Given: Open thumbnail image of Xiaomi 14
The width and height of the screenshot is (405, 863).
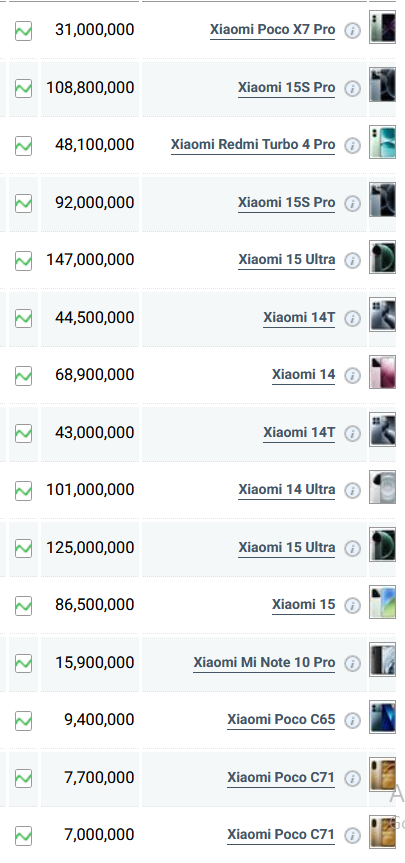Looking at the screenshot, I should point(382,372).
